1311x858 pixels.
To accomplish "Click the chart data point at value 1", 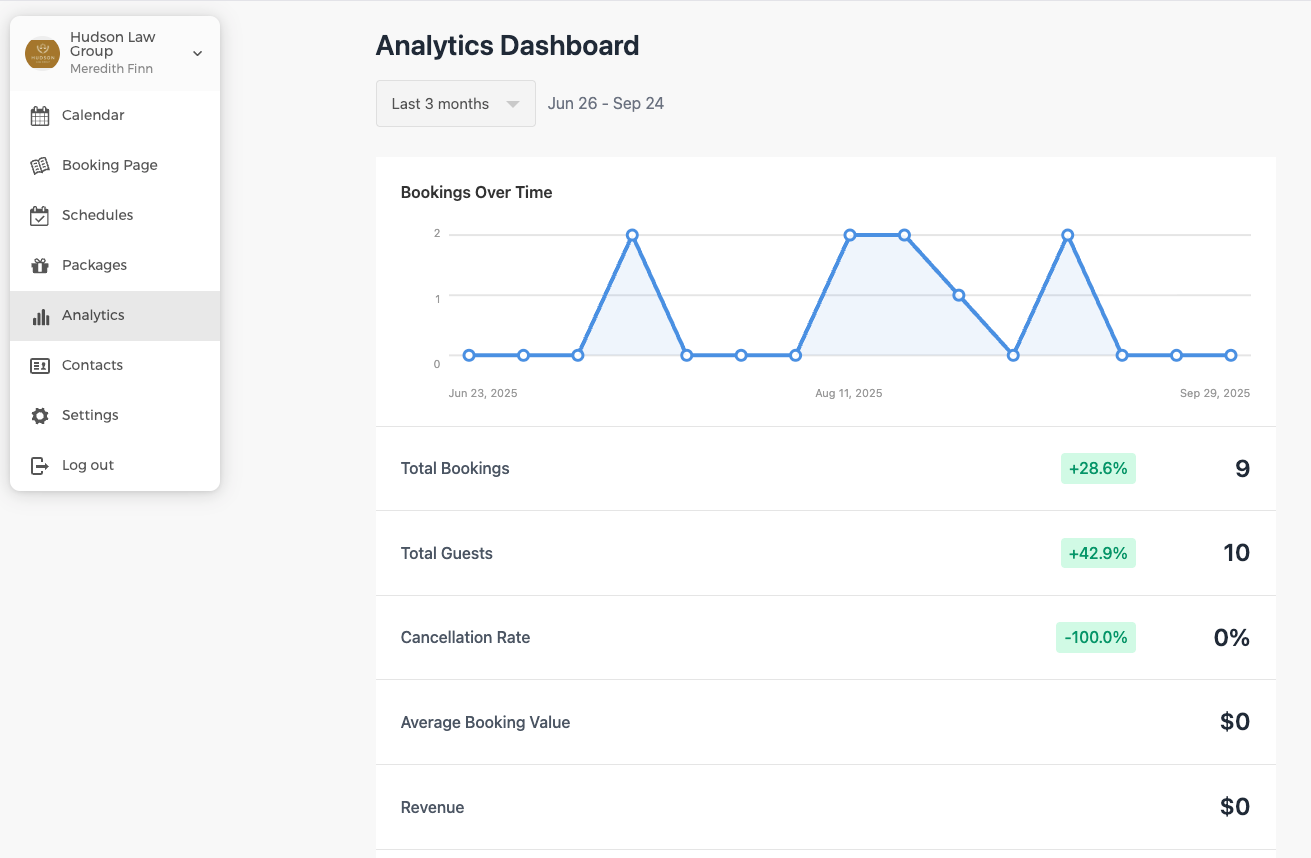I will [x=958, y=295].
